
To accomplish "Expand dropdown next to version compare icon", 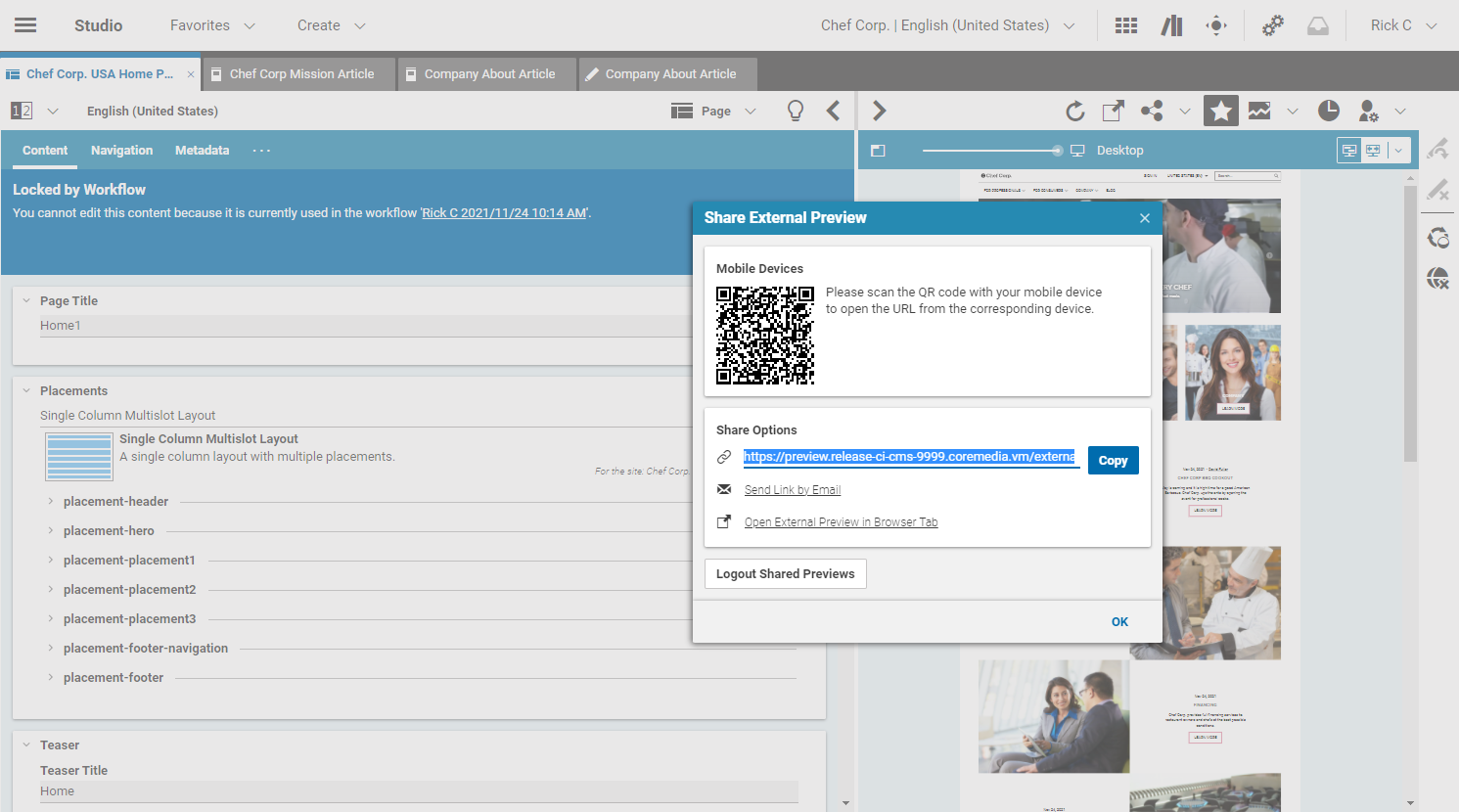I will (53, 111).
